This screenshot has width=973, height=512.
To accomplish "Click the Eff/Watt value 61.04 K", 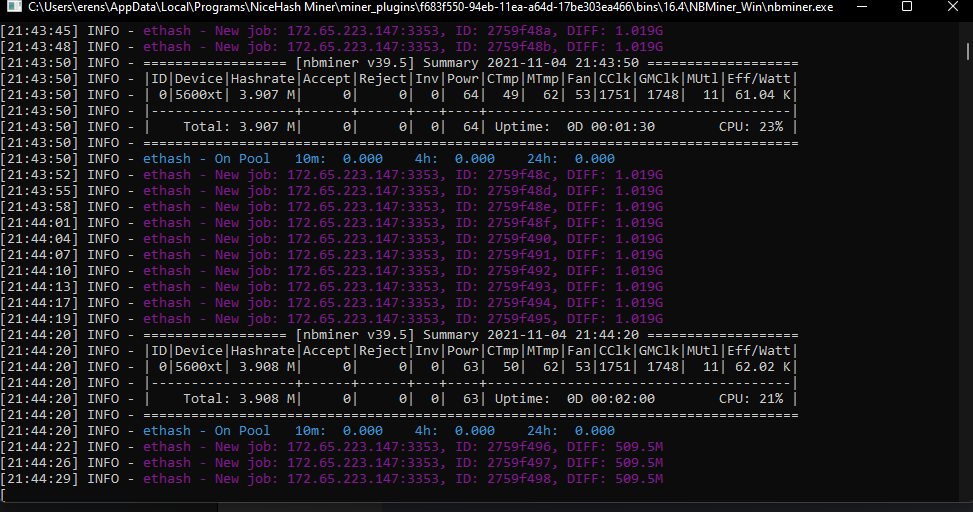I will (x=763, y=95).
